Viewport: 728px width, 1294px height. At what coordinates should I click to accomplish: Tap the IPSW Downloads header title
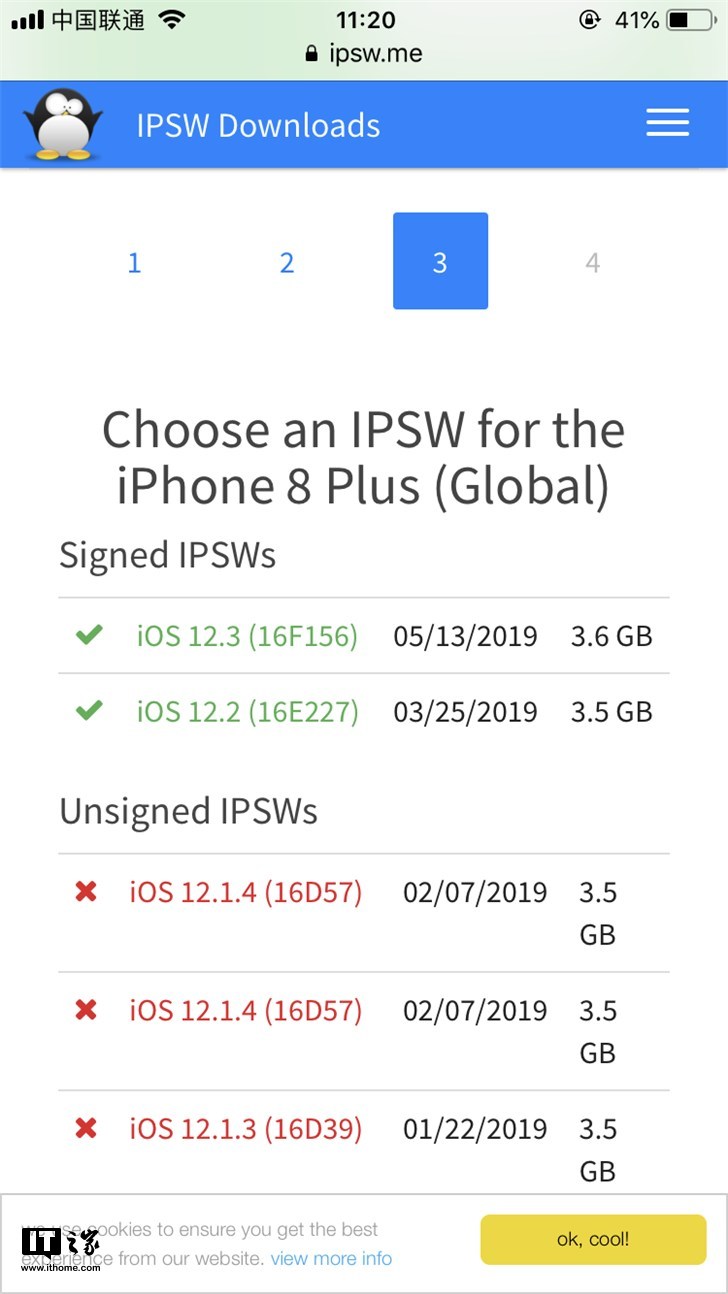point(258,125)
